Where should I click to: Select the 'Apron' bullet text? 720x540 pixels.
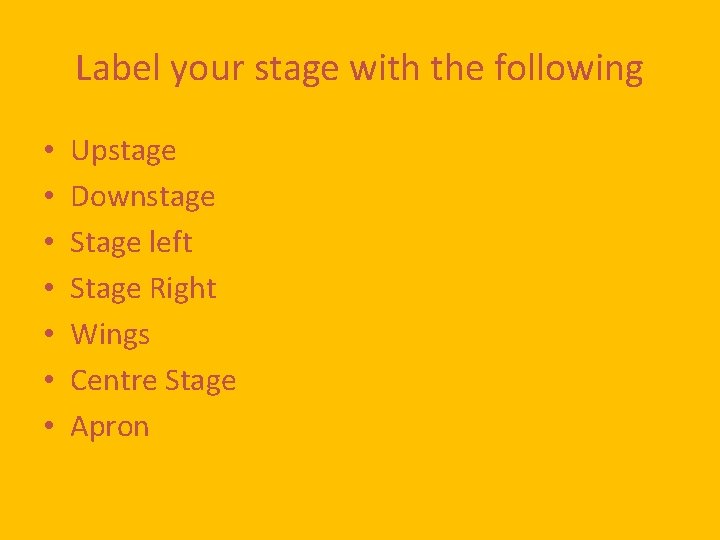point(109,427)
